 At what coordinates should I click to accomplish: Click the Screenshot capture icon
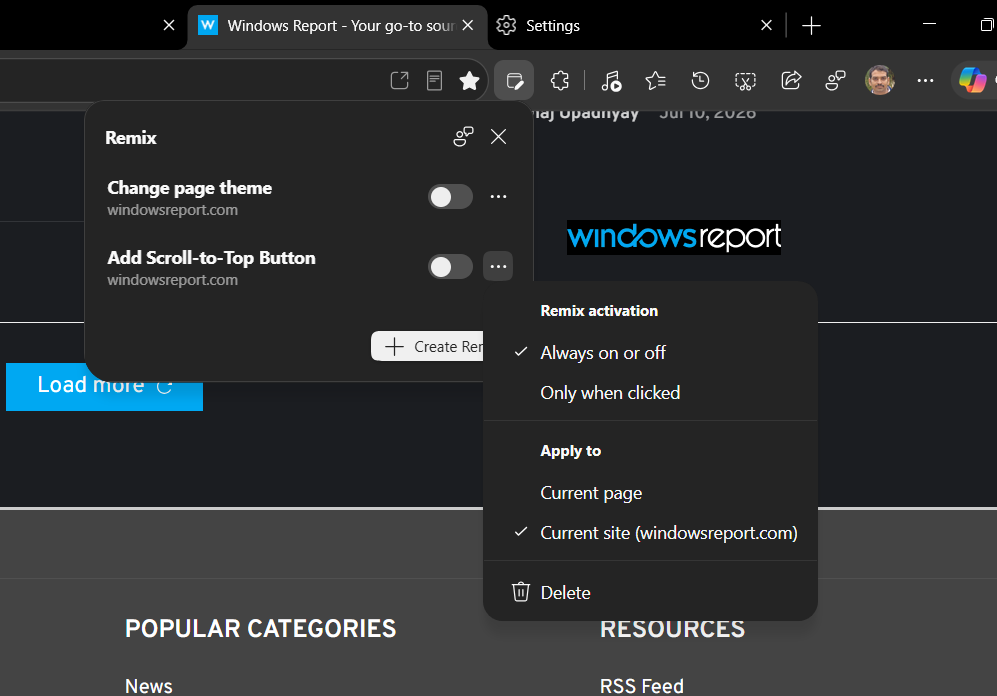(745, 81)
